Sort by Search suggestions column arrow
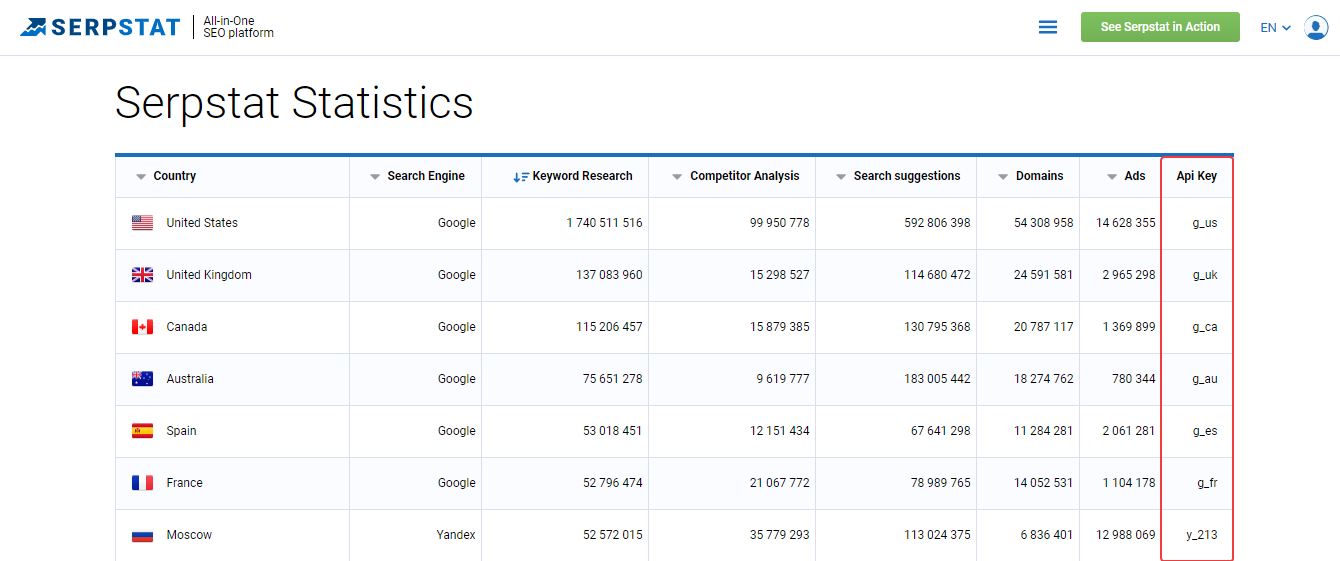The height and width of the screenshot is (561, 1340). (841, 177)
